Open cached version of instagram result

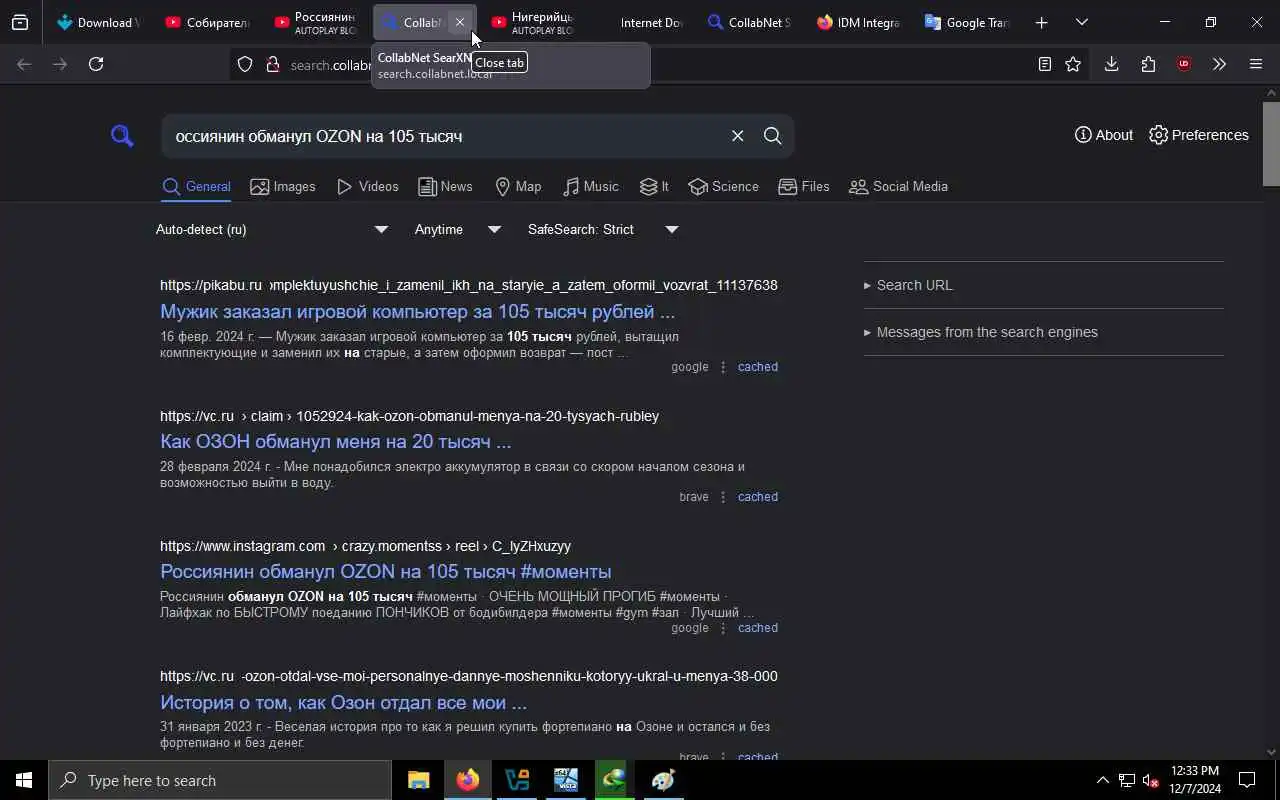point(757,628)
